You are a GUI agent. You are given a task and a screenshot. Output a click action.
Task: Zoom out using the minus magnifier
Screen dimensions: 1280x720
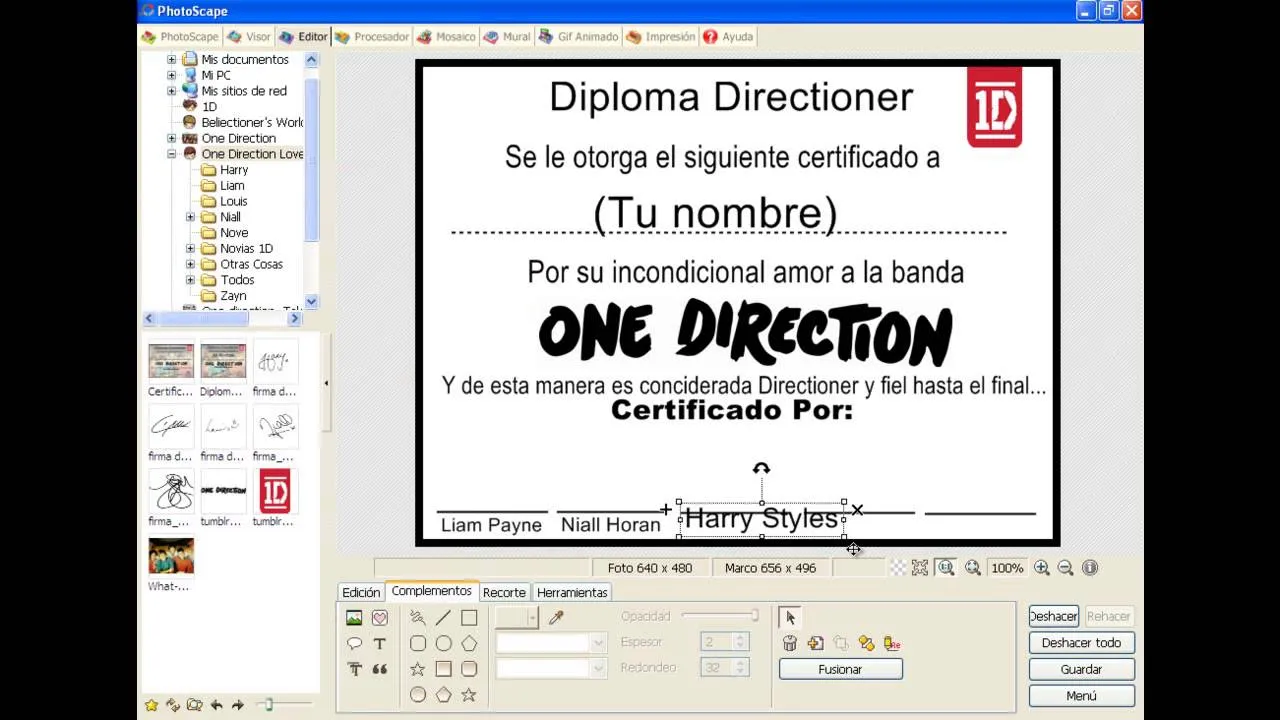1066,568
